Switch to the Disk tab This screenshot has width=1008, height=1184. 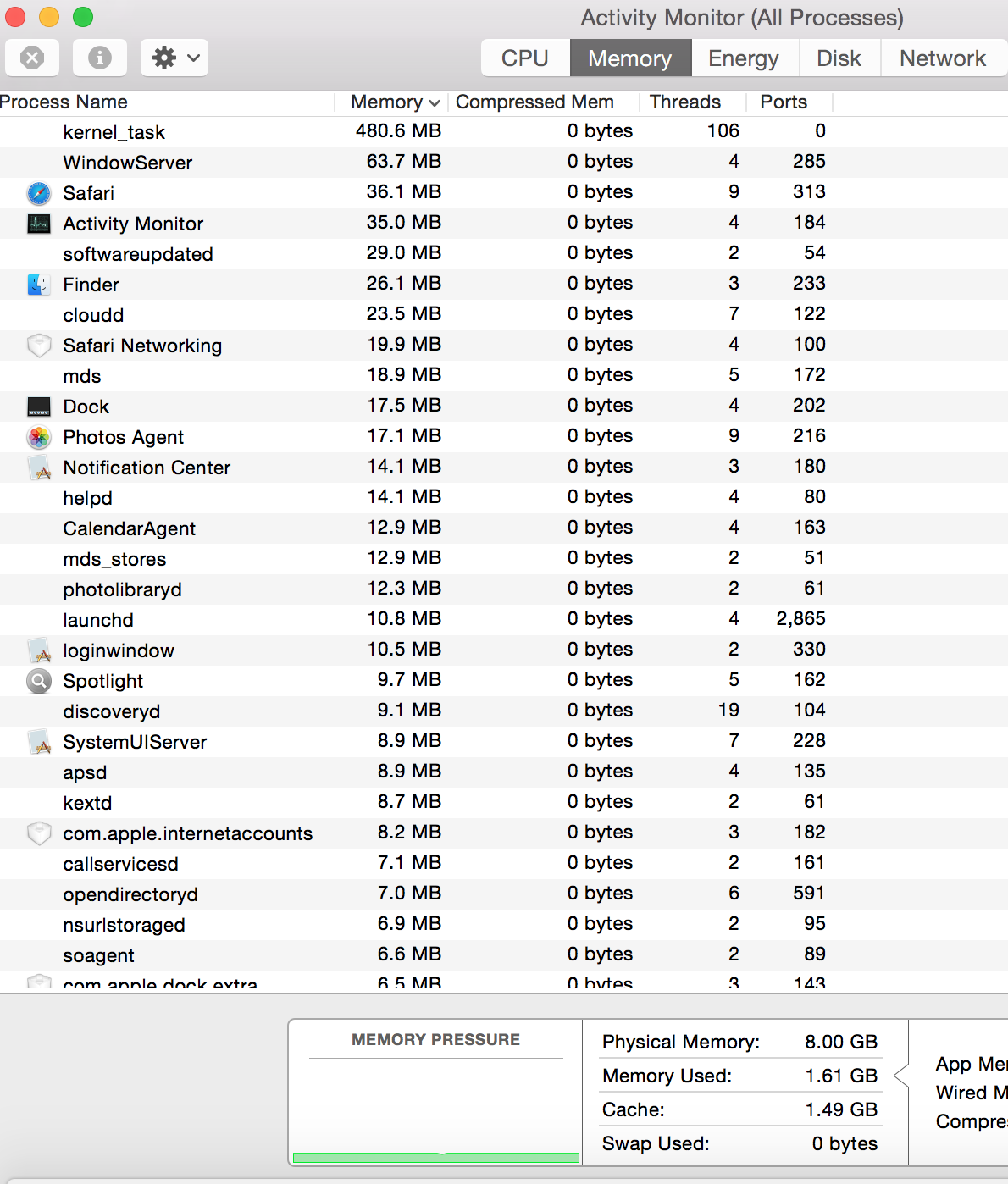tap(839, 58)
